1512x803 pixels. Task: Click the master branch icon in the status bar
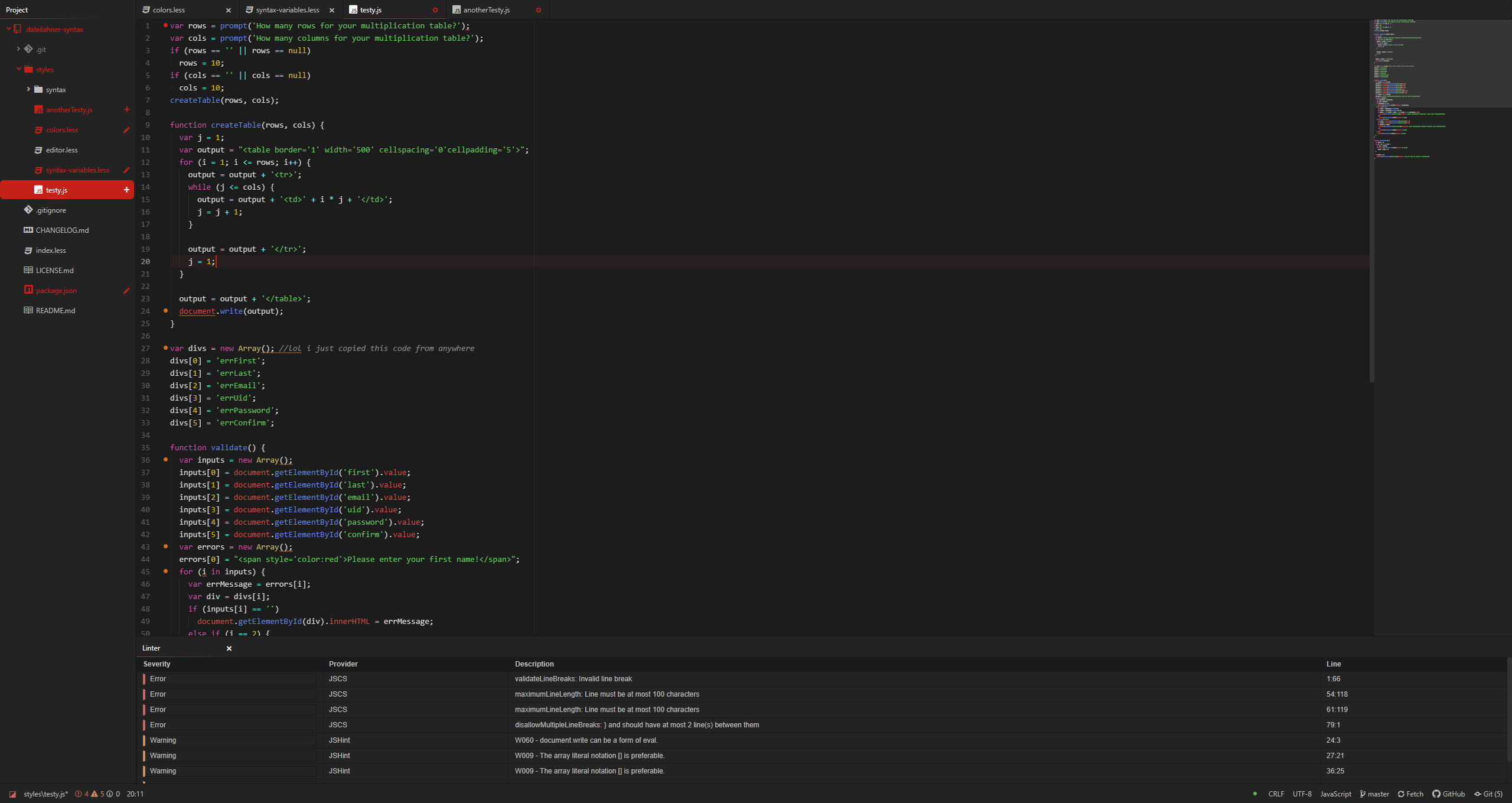coord(1363,794)
